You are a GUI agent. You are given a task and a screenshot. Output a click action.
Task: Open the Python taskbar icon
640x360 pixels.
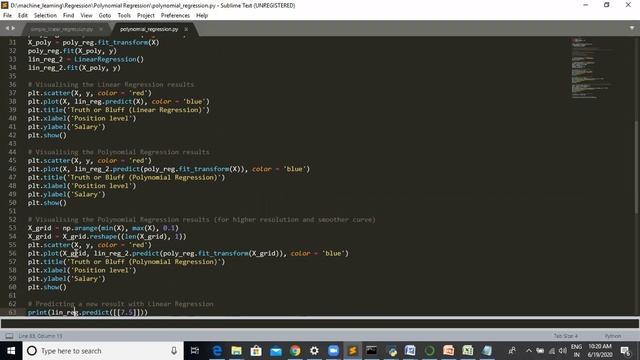coord(393,351)
